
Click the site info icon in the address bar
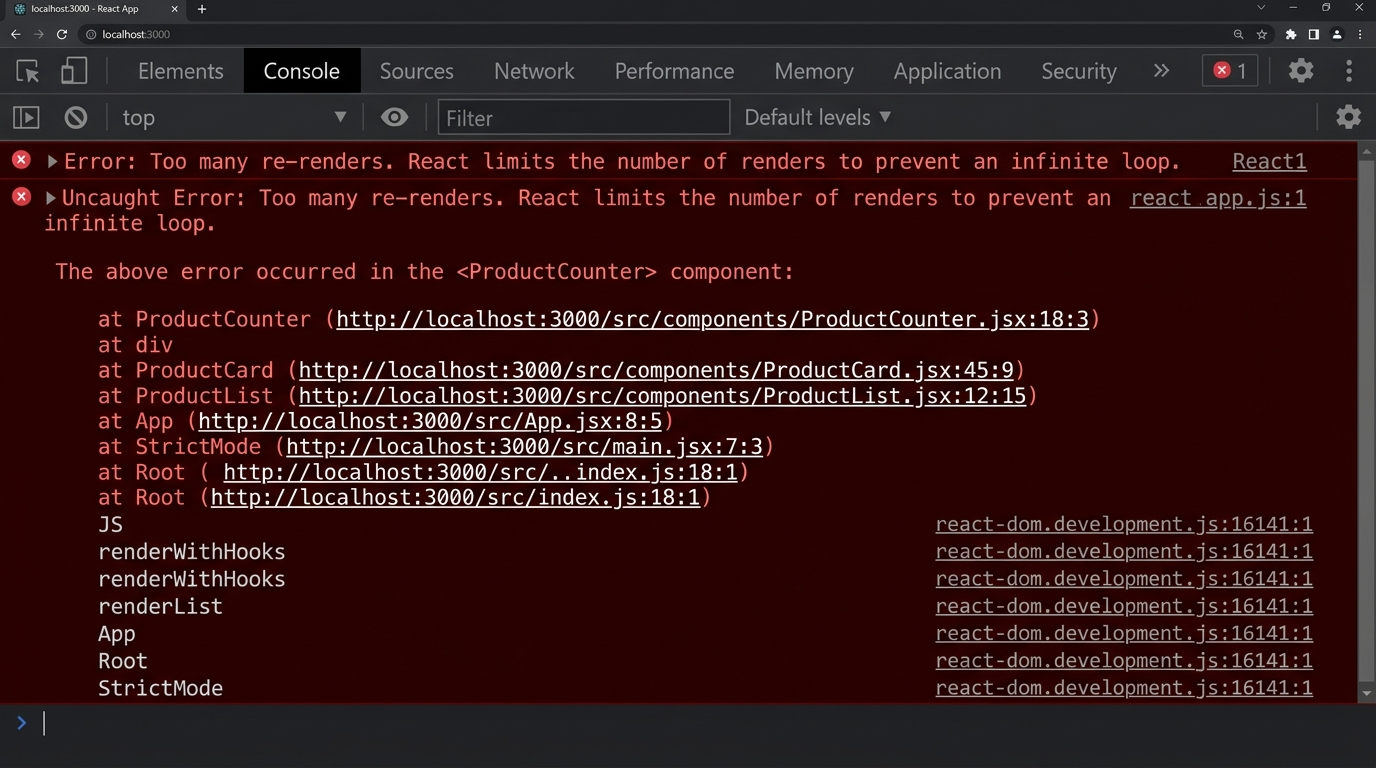click(x=91, y=34)
